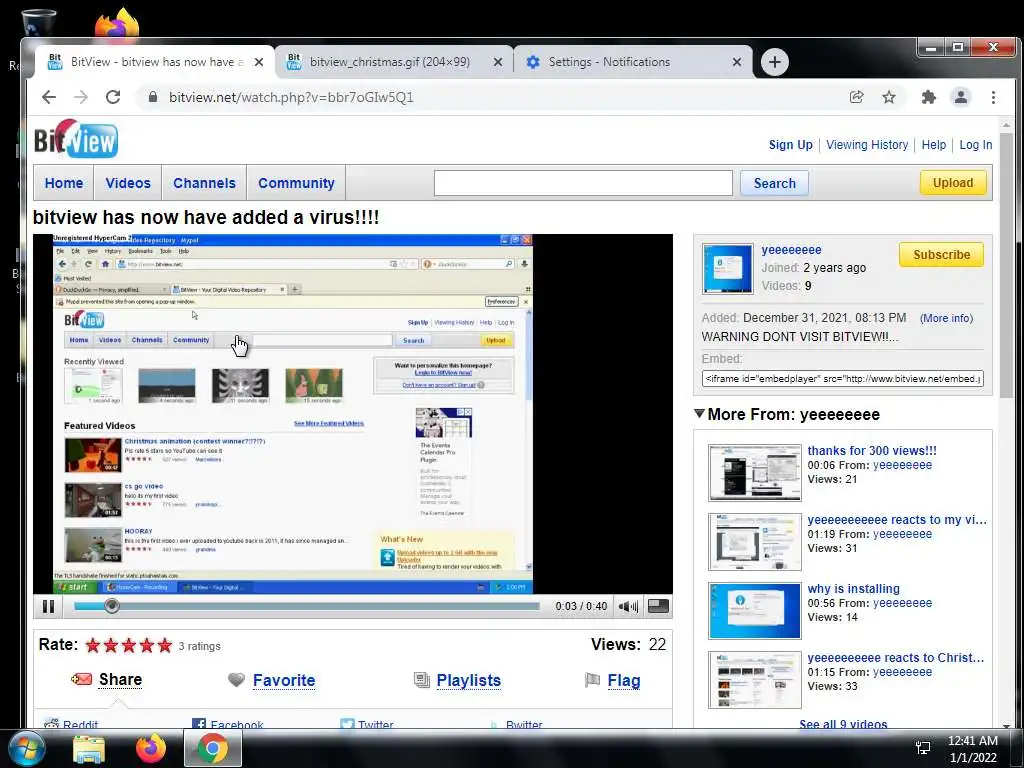
Task: Click the fifth rating star
Action: (x=165, y=645)
